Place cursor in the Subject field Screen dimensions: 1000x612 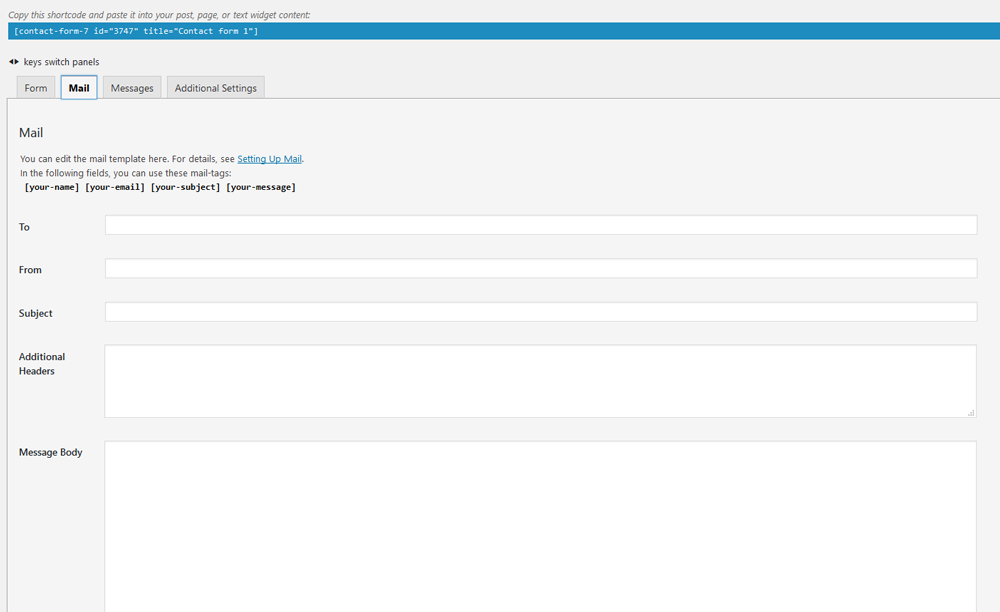pyautogui.click(x=540, y=312)
